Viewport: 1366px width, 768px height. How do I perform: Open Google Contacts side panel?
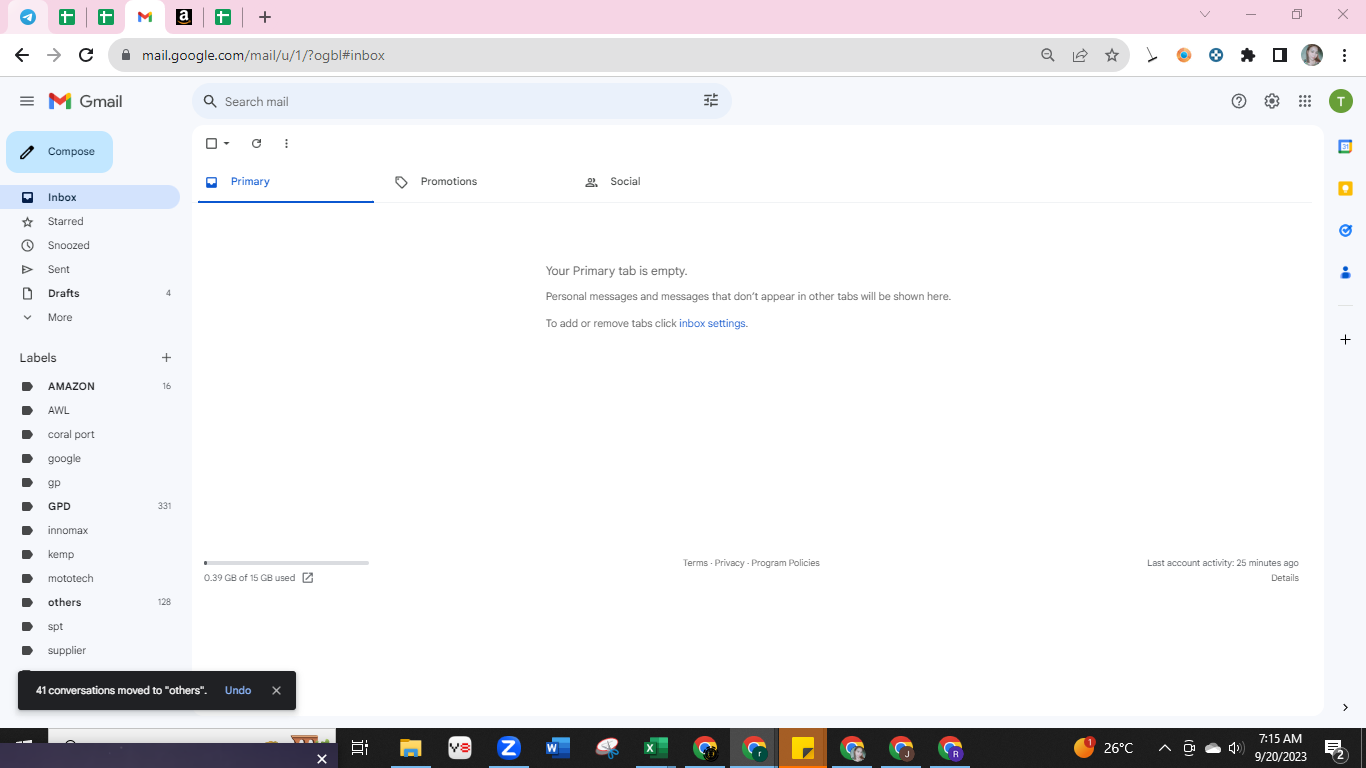[1345, 272]
